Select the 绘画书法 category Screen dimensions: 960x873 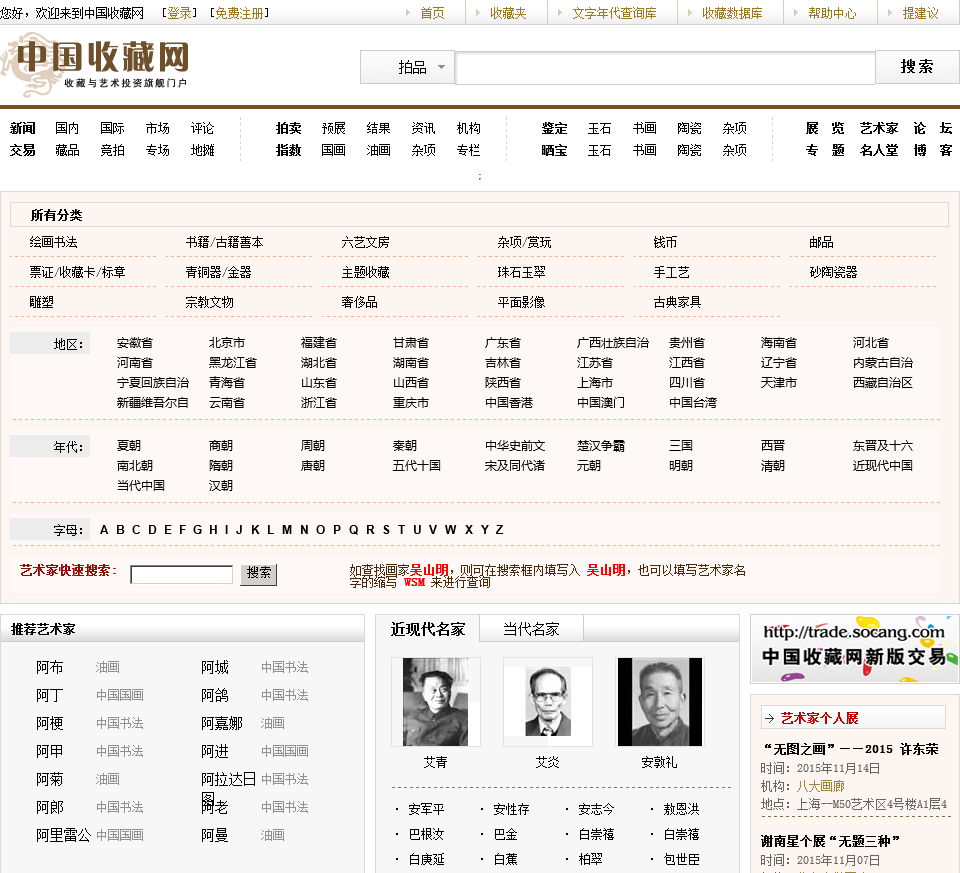point(53,242)
